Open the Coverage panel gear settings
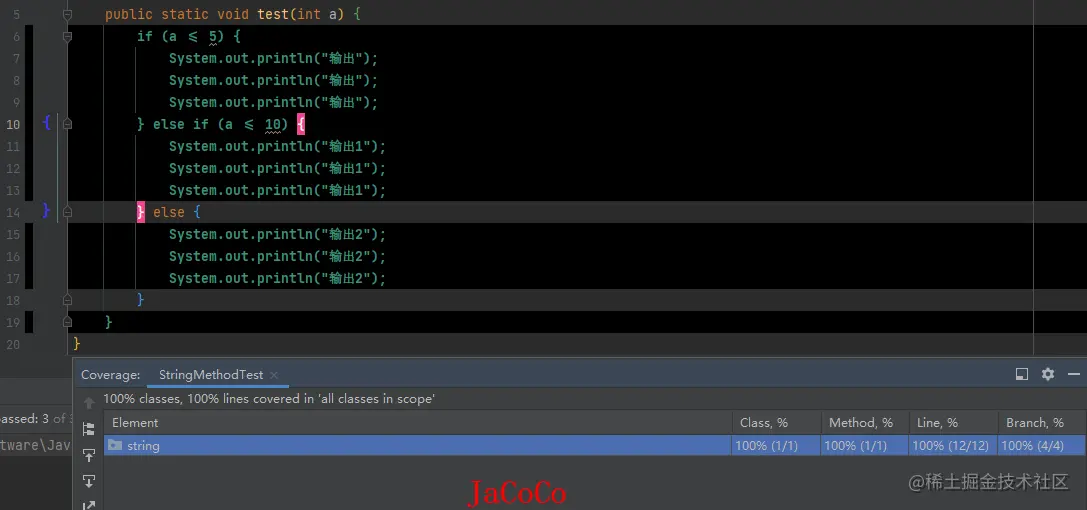Image resolution: width=1087 pixels, height=510 pixels. pos(1047,374)
